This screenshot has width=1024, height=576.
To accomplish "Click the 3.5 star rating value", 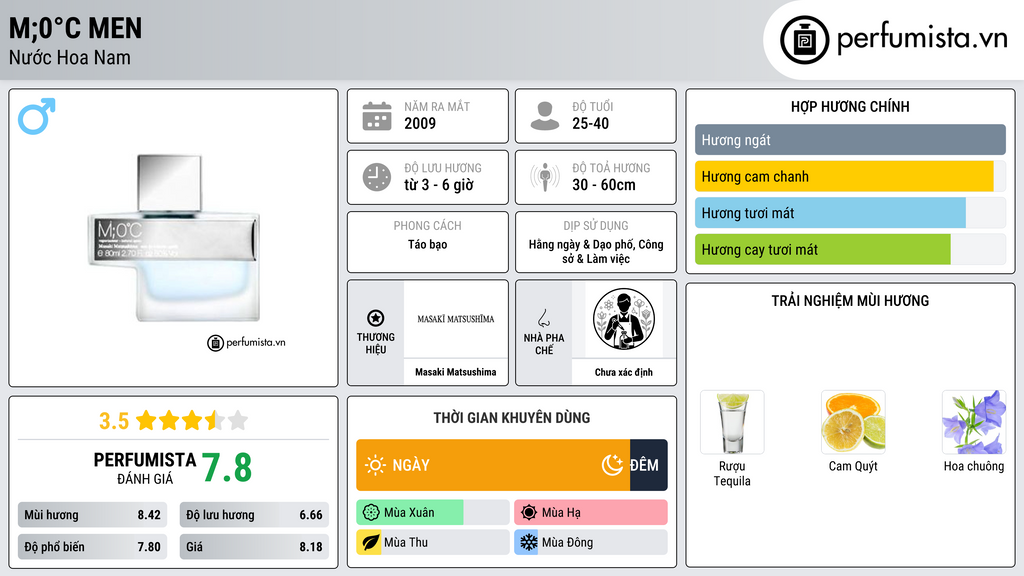I will pyautogui.click(x=114, y=421).
